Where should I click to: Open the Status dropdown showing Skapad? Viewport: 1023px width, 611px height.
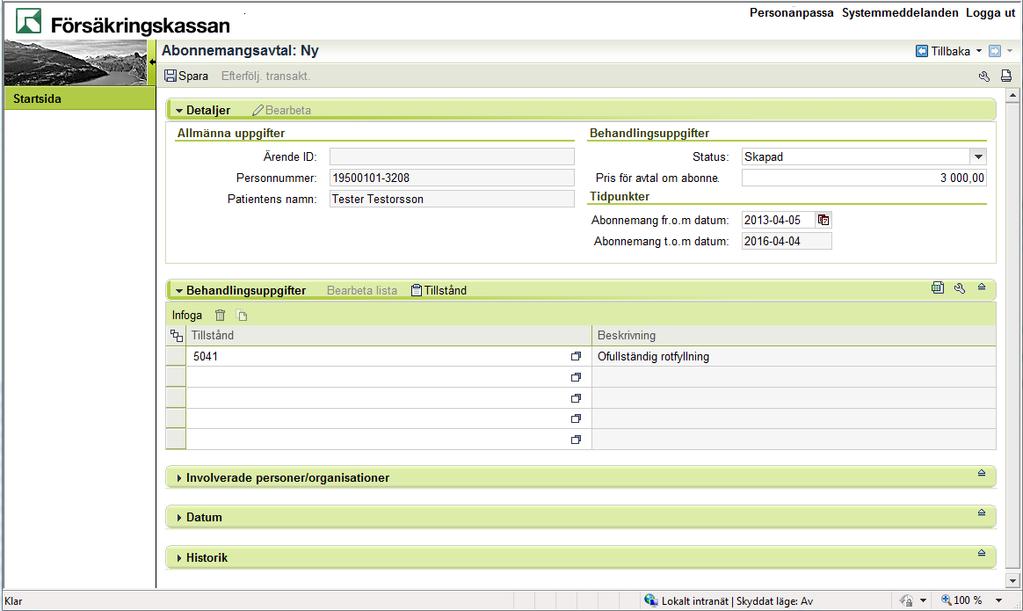978,156
